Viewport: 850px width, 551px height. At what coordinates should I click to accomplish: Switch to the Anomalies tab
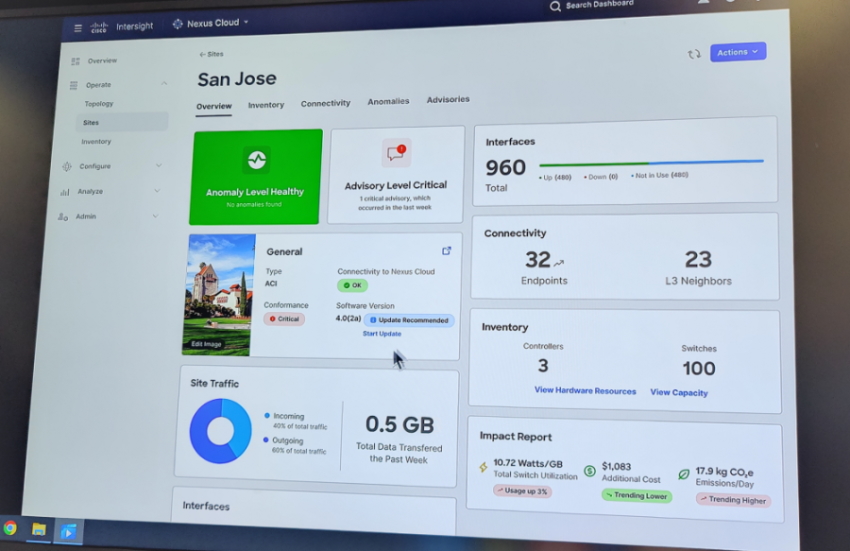click(388, 101)
